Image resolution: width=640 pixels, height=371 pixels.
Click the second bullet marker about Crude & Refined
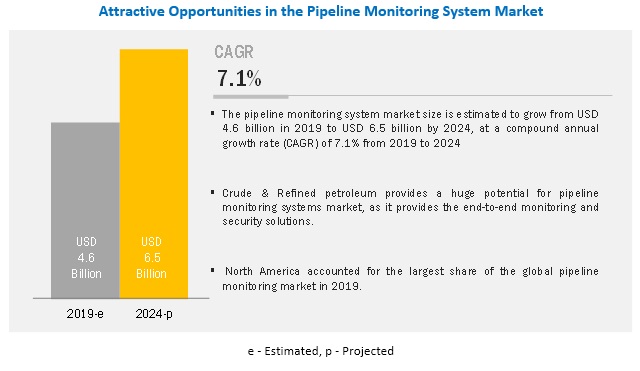tap(213, 192)
